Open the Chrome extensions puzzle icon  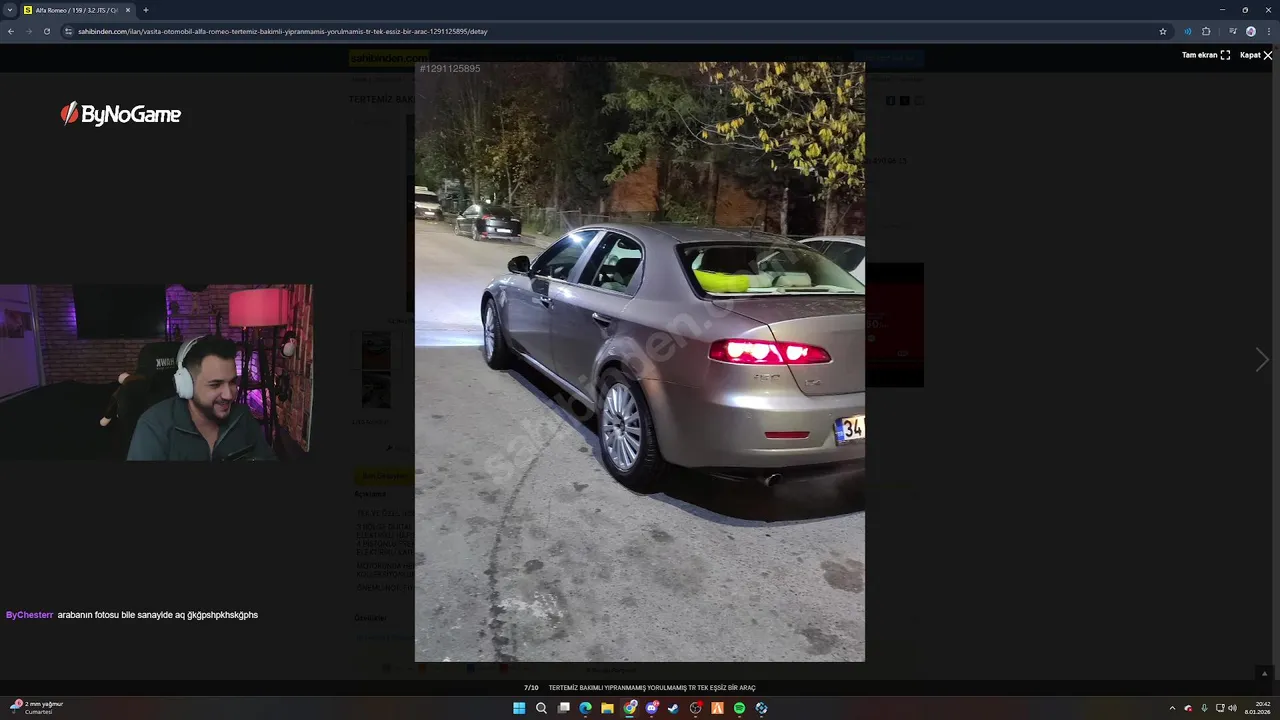(1206, 31)
